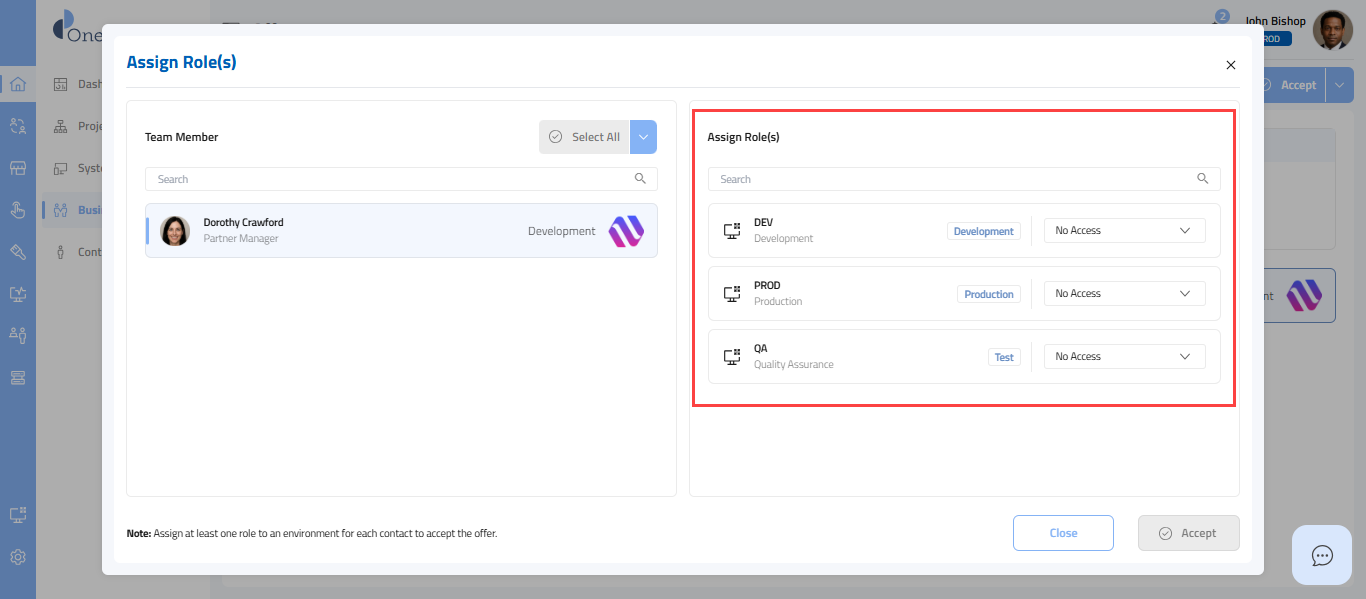1366x599 pixels.
Task: Open settings gear icon in sidebar
Action: (x=18, y=557)
